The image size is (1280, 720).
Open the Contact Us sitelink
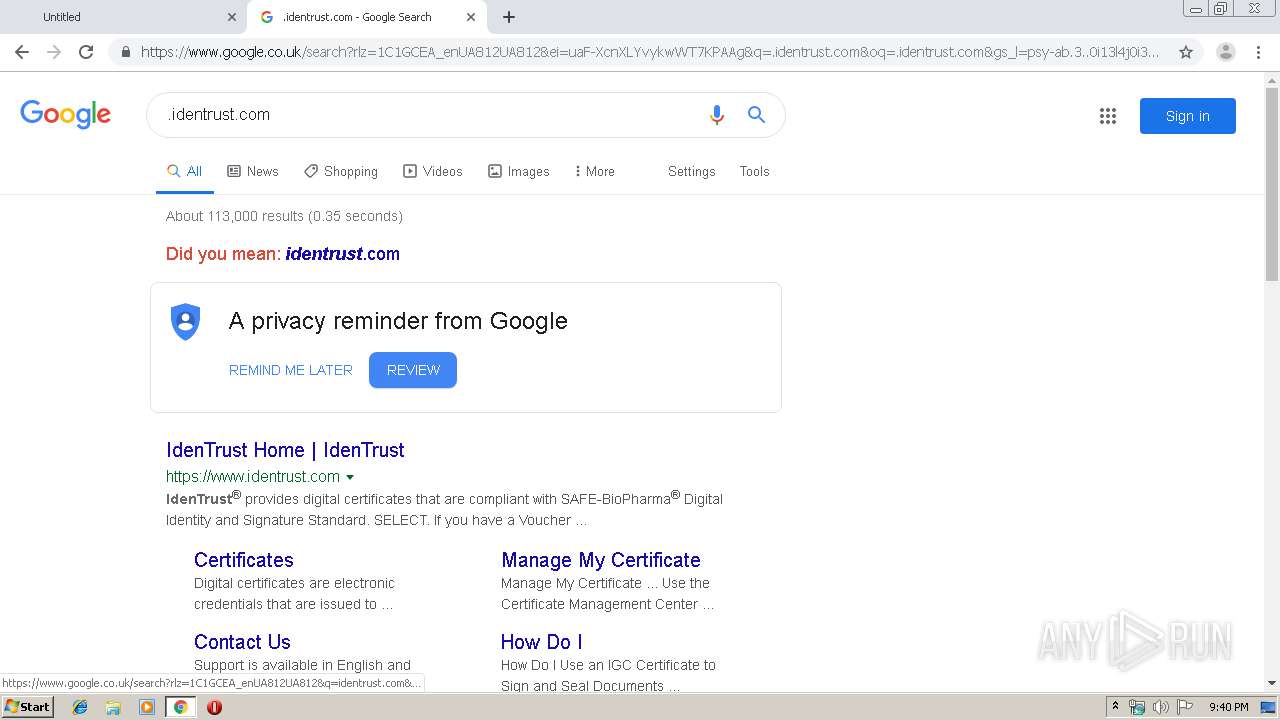tap(242, 642)
